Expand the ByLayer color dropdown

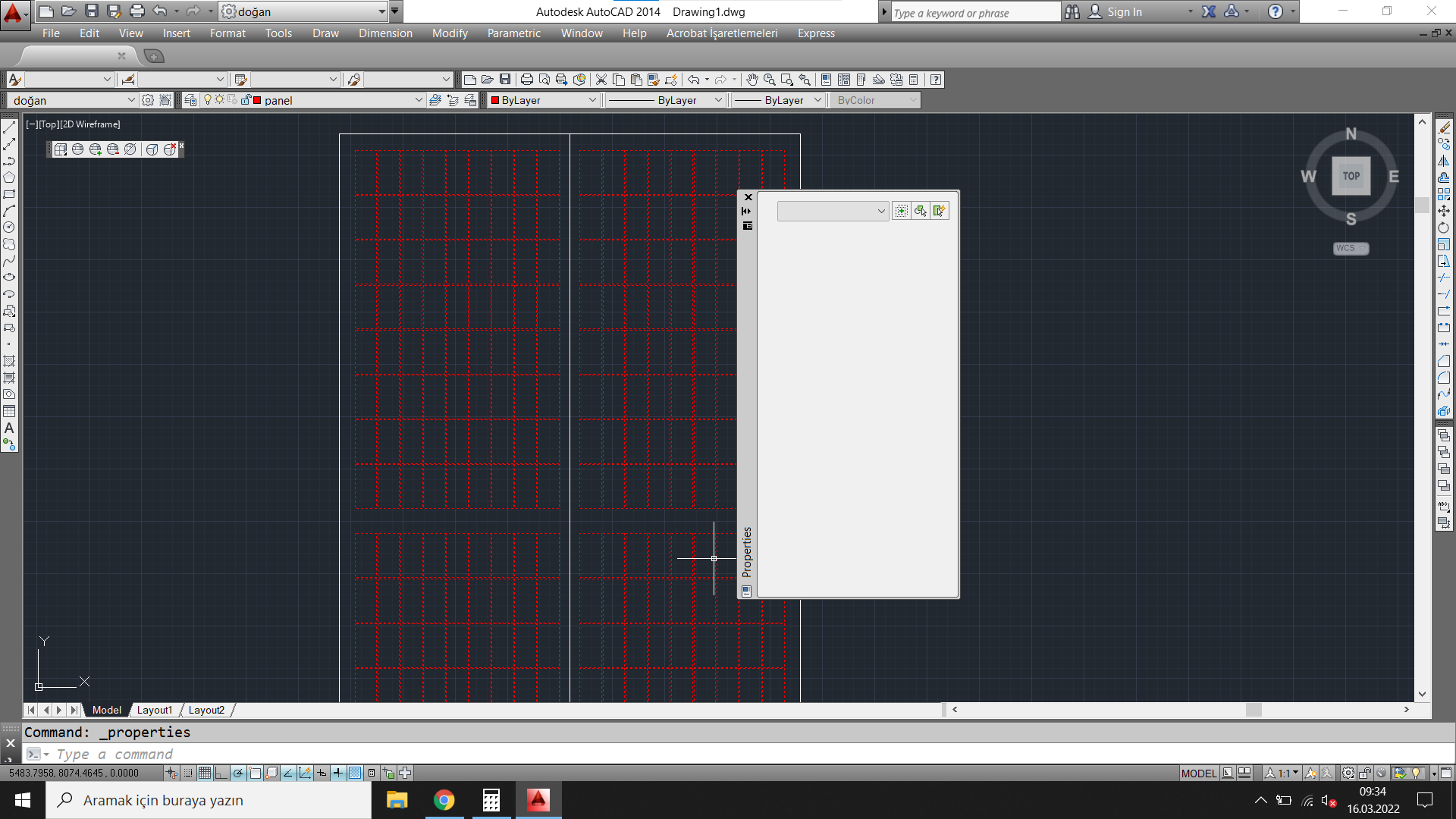592,100
